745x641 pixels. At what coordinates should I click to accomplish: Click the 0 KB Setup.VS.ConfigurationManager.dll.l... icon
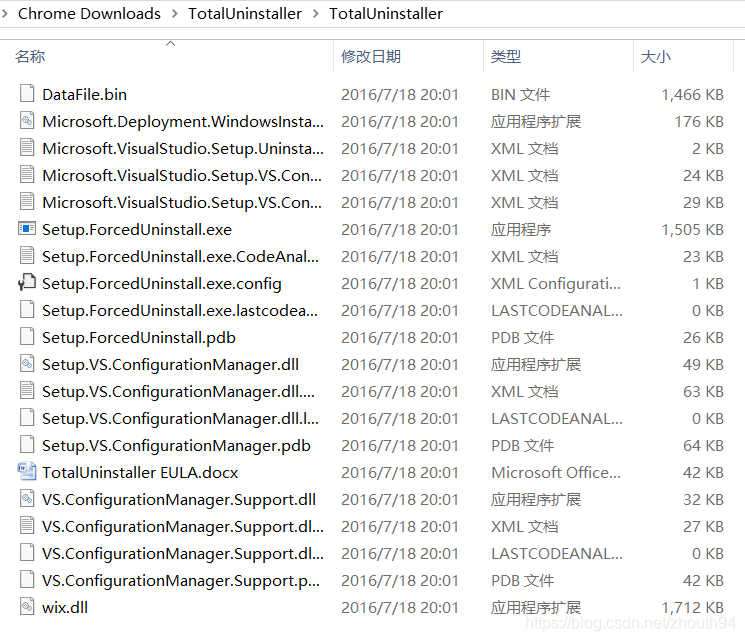[27, 418]
